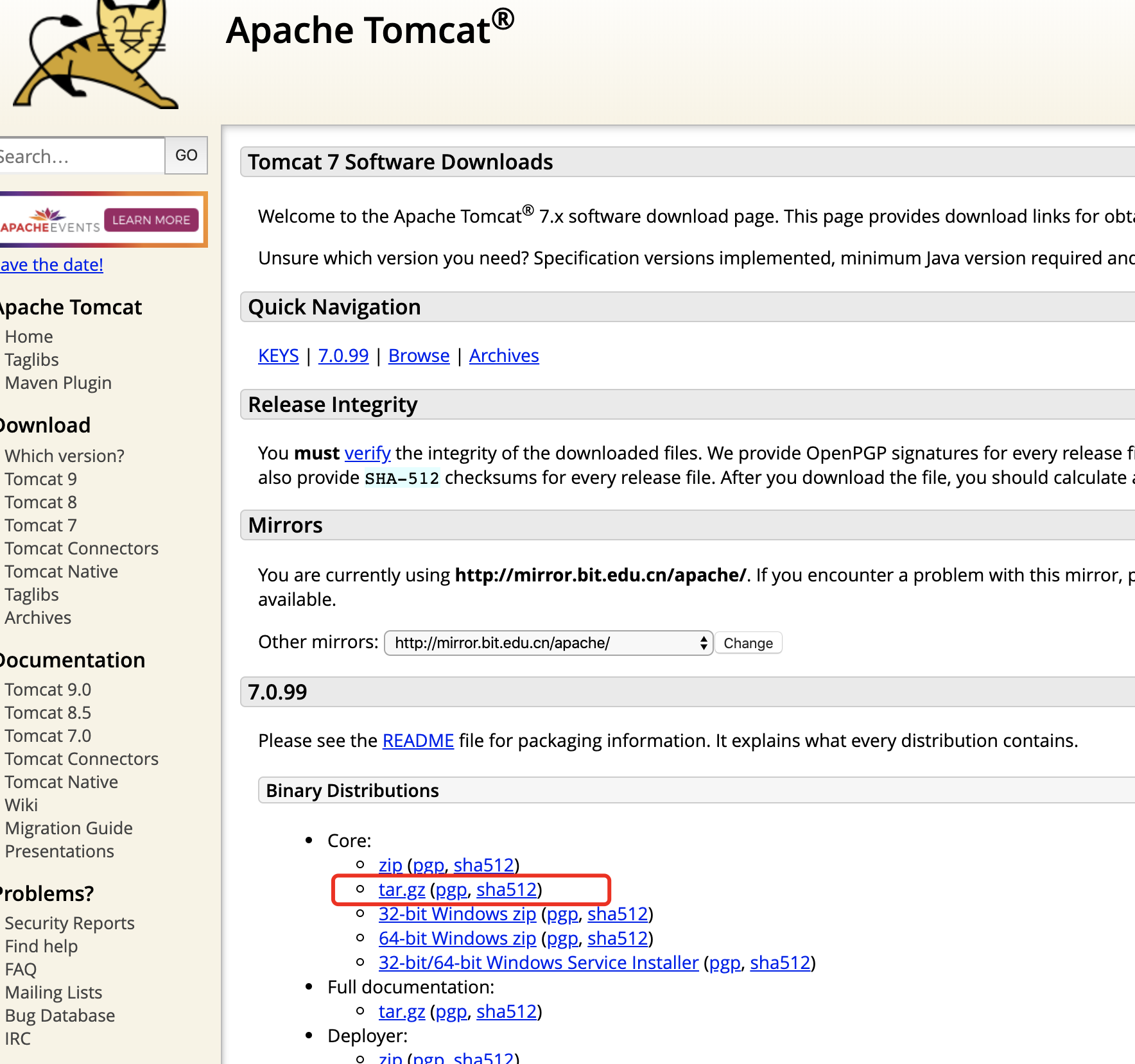Viewport: 1135px width, 1064px height.
Task: Open Maven Plugin sidebar link
Action: coord(58,383)
